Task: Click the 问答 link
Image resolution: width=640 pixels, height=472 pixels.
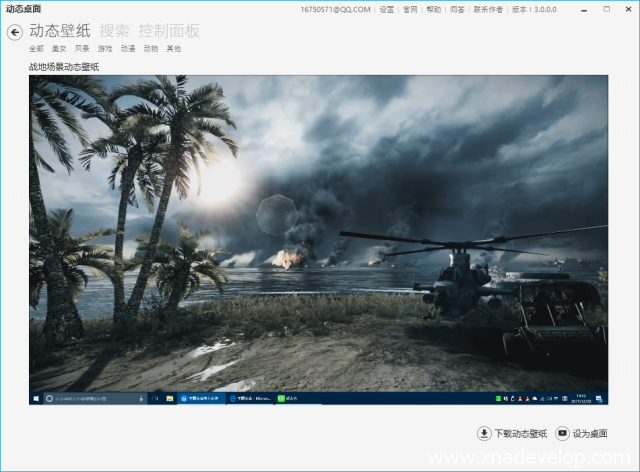Action: click(x=456, y=10)
